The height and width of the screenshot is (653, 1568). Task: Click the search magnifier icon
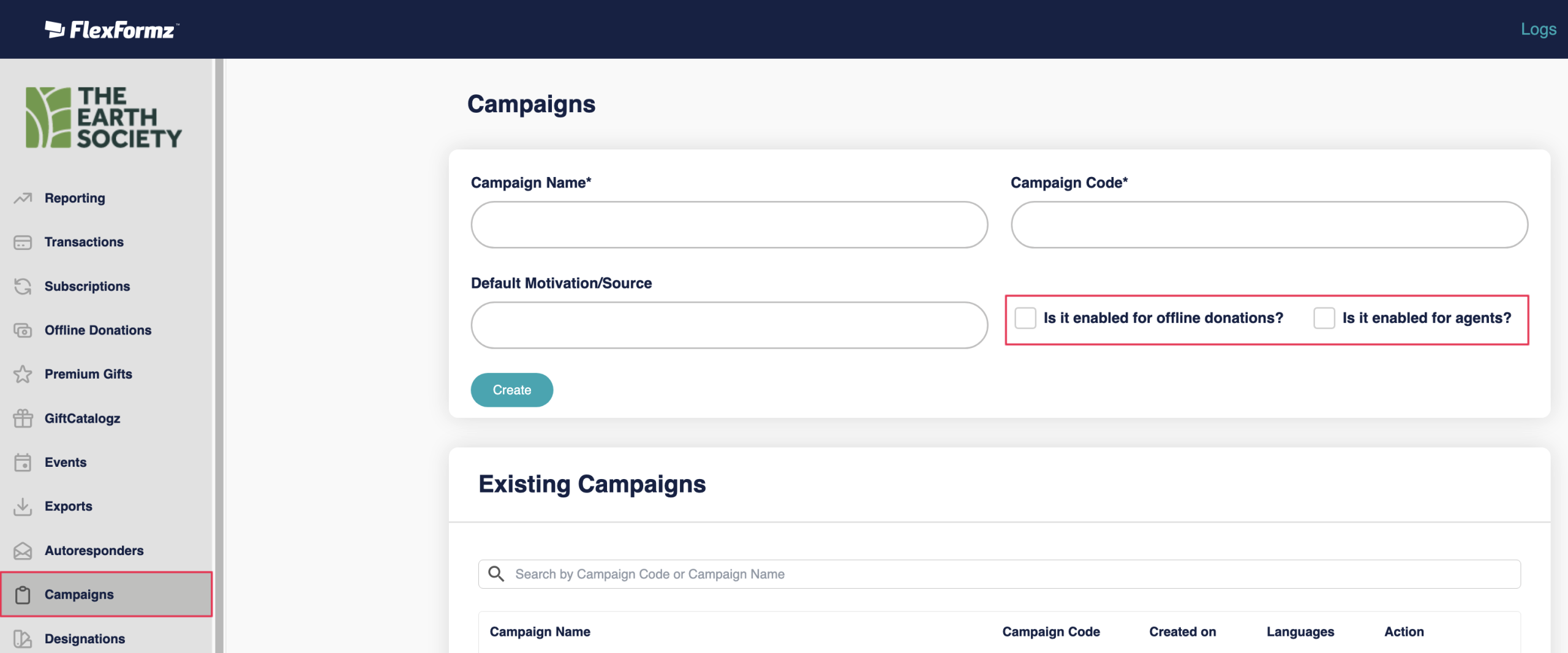pos(496,574)
